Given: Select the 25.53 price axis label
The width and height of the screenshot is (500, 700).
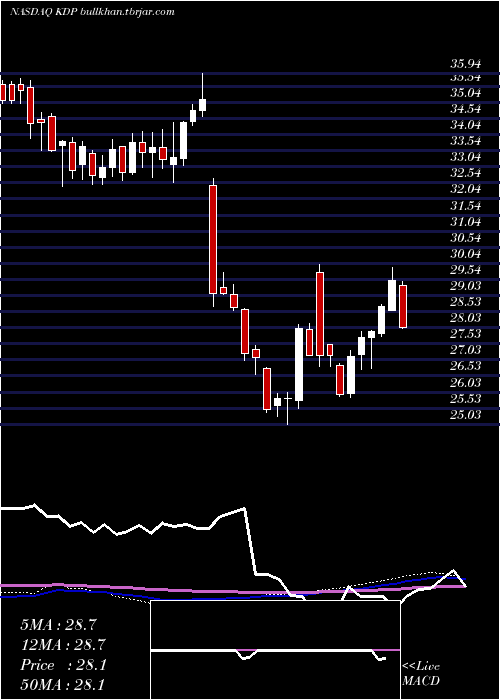Looking at the screenshot, I should (466, 398).
